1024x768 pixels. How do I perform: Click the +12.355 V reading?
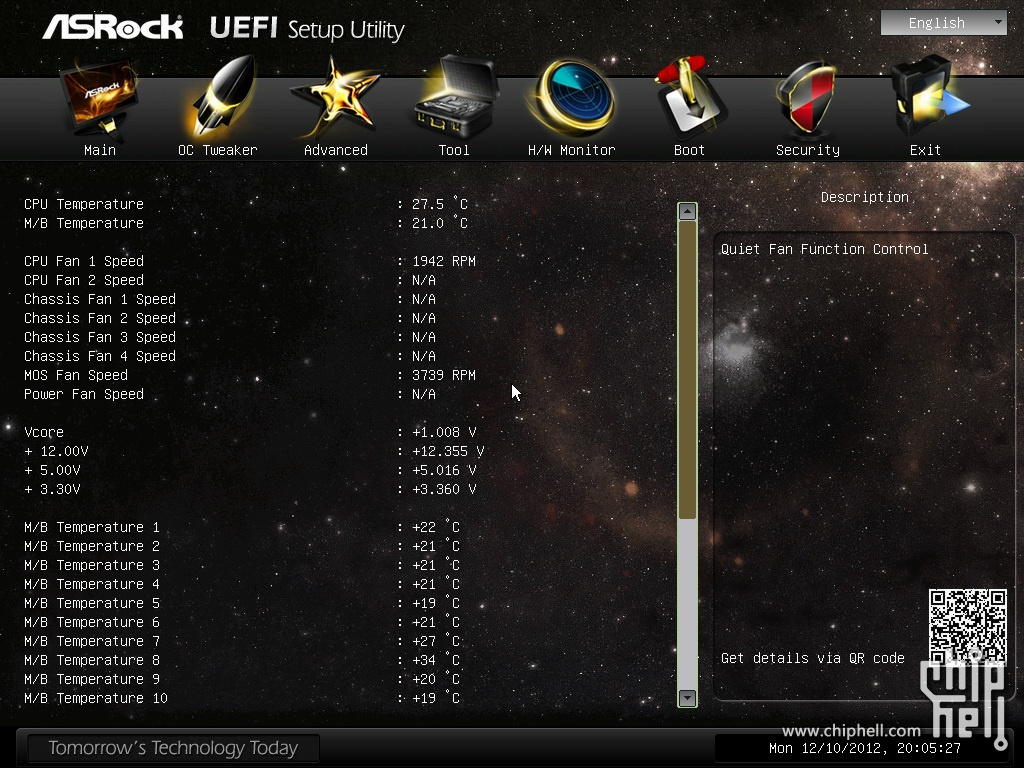pos(448,451)
